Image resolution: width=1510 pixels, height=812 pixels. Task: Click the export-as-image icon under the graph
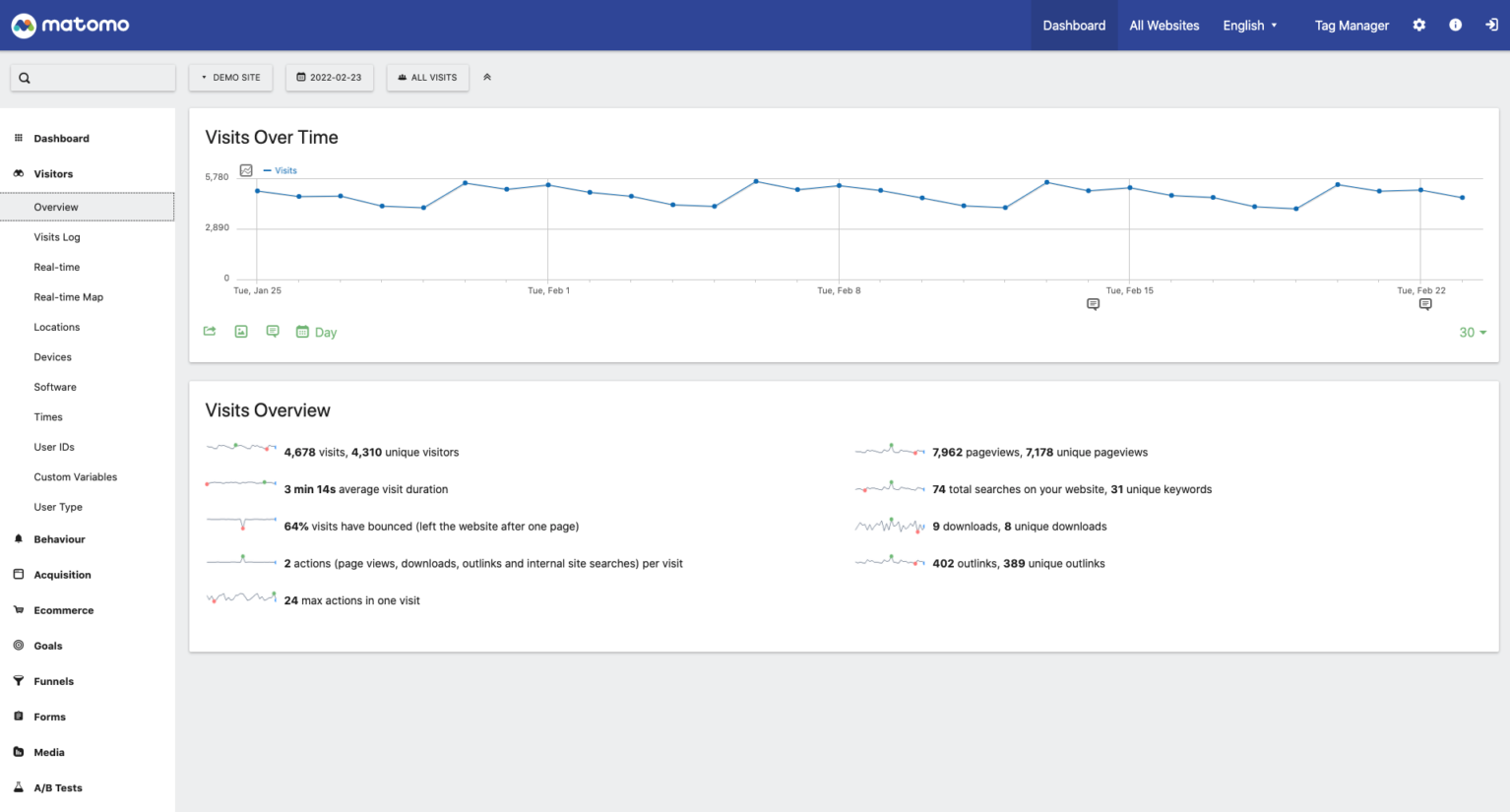click(x=241, y=332)
